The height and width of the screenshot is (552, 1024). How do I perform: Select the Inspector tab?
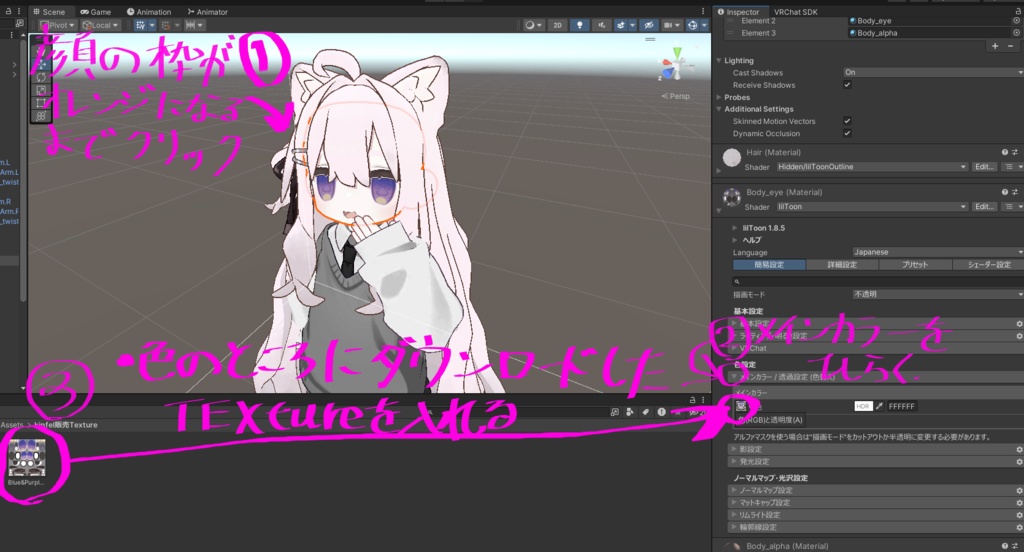pos(739,12)
